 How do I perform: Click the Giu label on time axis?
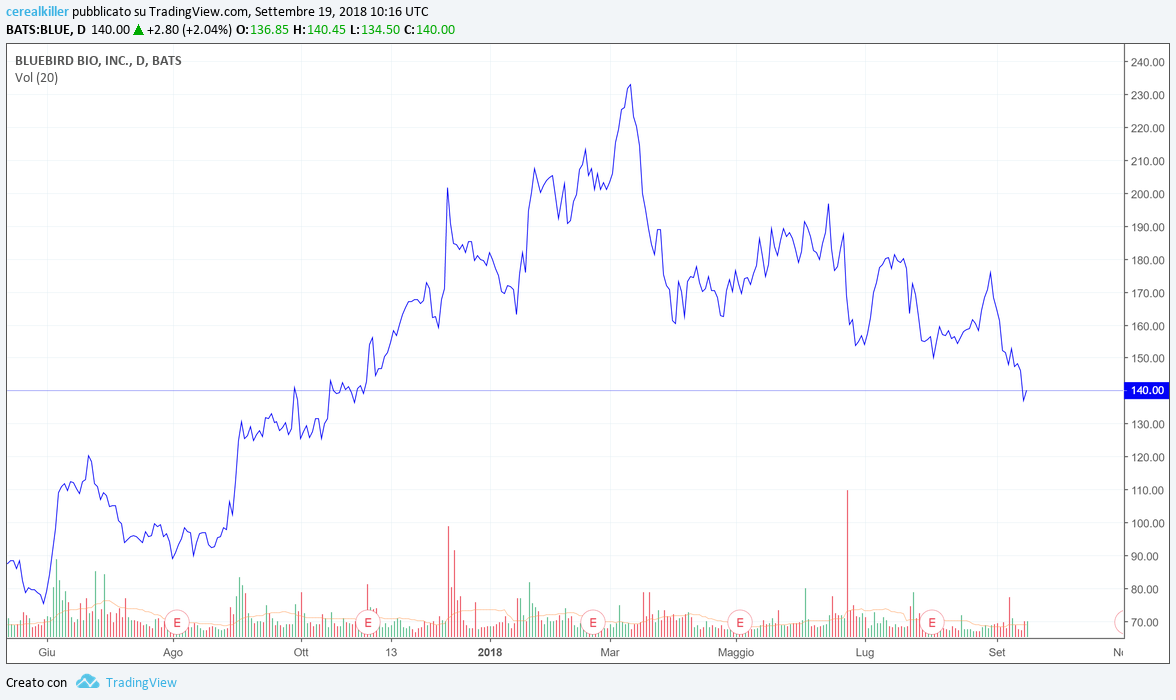tap(45, 653)
